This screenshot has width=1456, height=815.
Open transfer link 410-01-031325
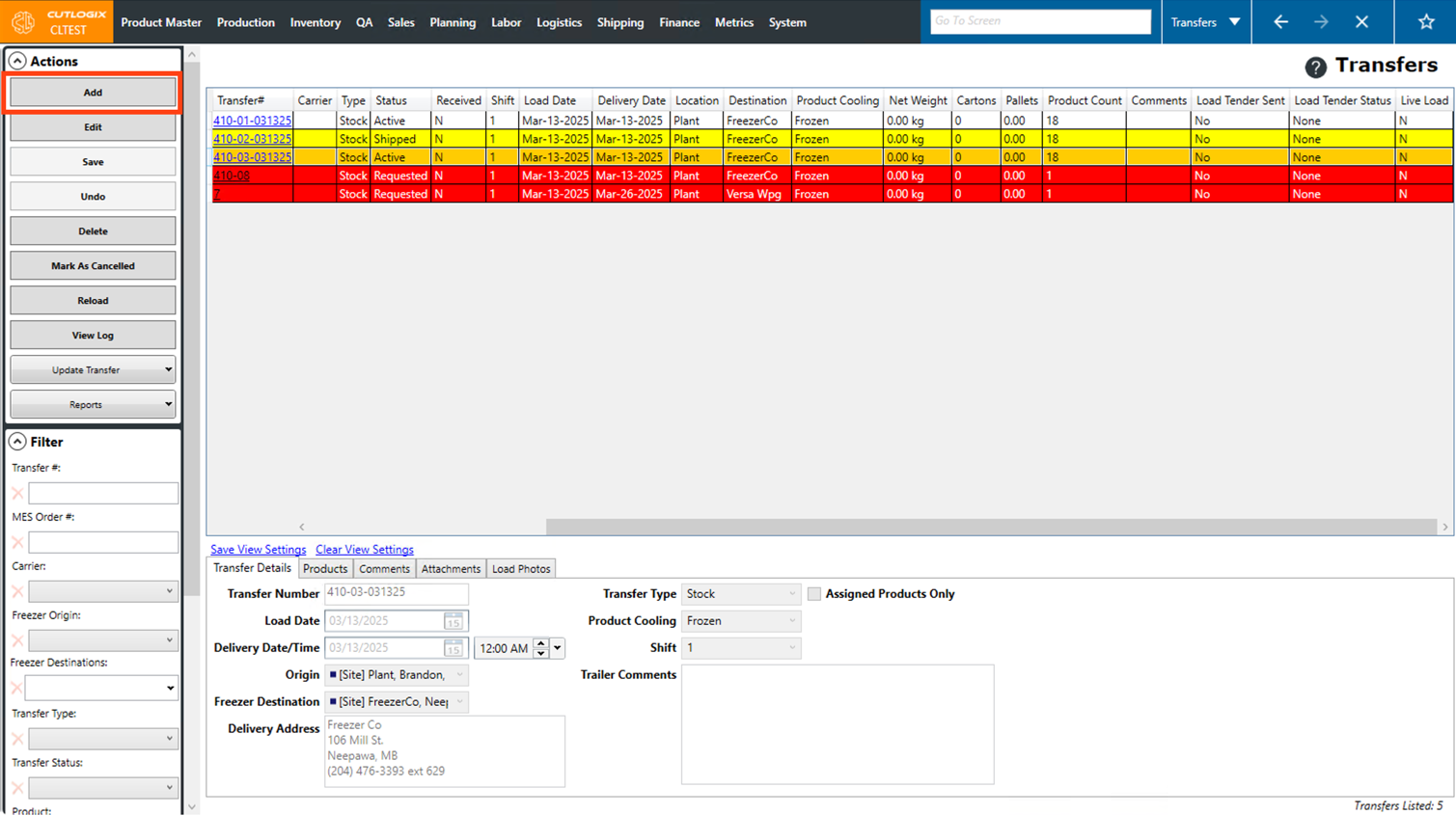pyautogui.click(x=252, y=121)
